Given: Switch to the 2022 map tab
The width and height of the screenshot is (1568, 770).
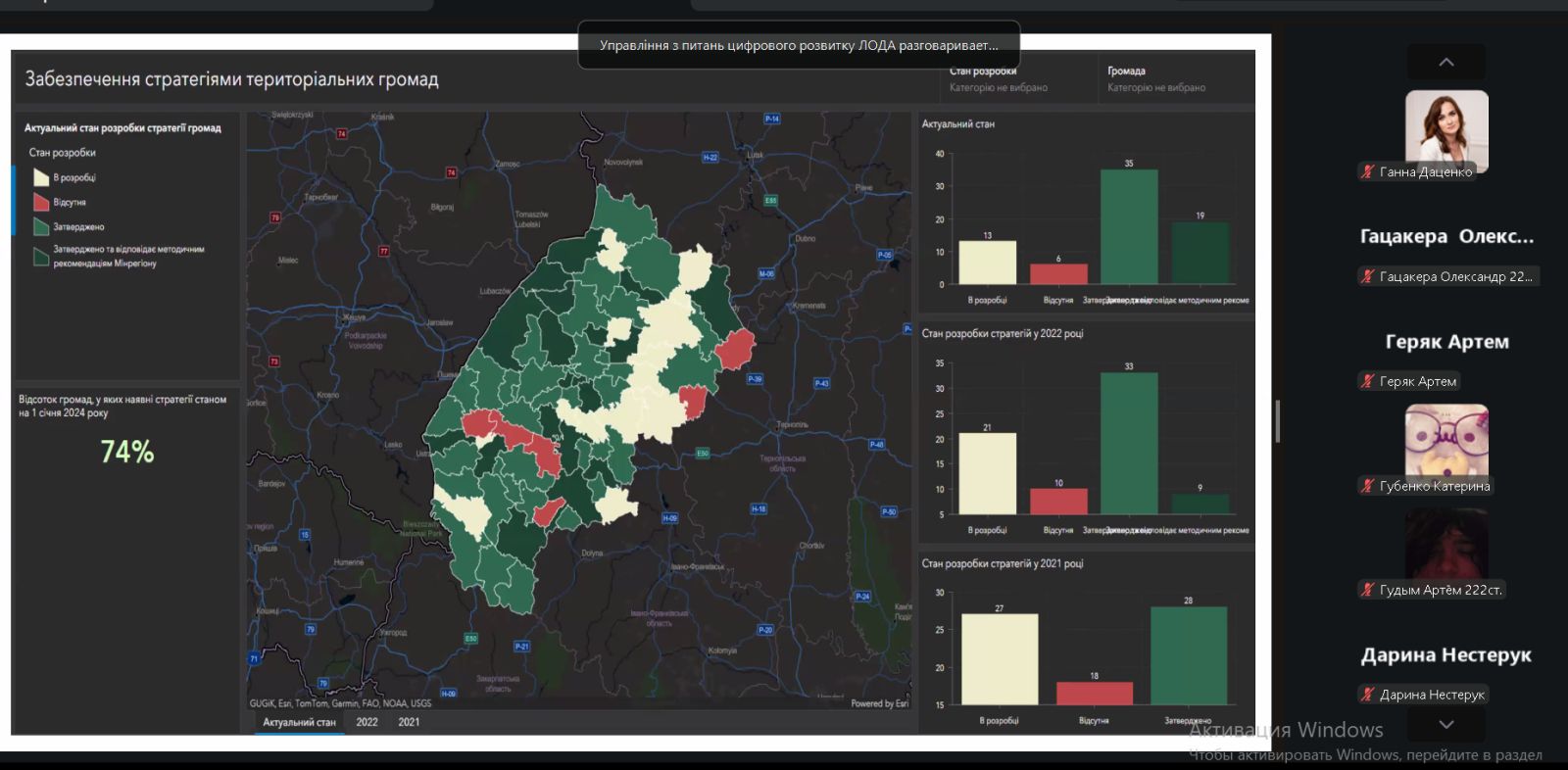Looking at the screenshot, I should coord(367,722).
